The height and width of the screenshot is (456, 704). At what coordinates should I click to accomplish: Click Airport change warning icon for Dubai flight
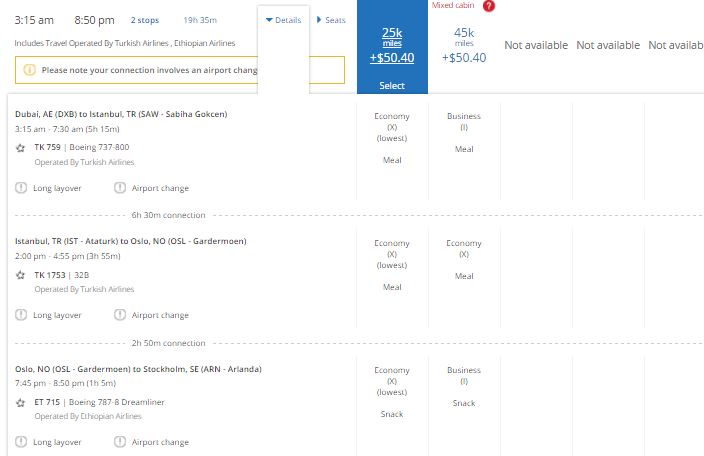click(120, 188)
